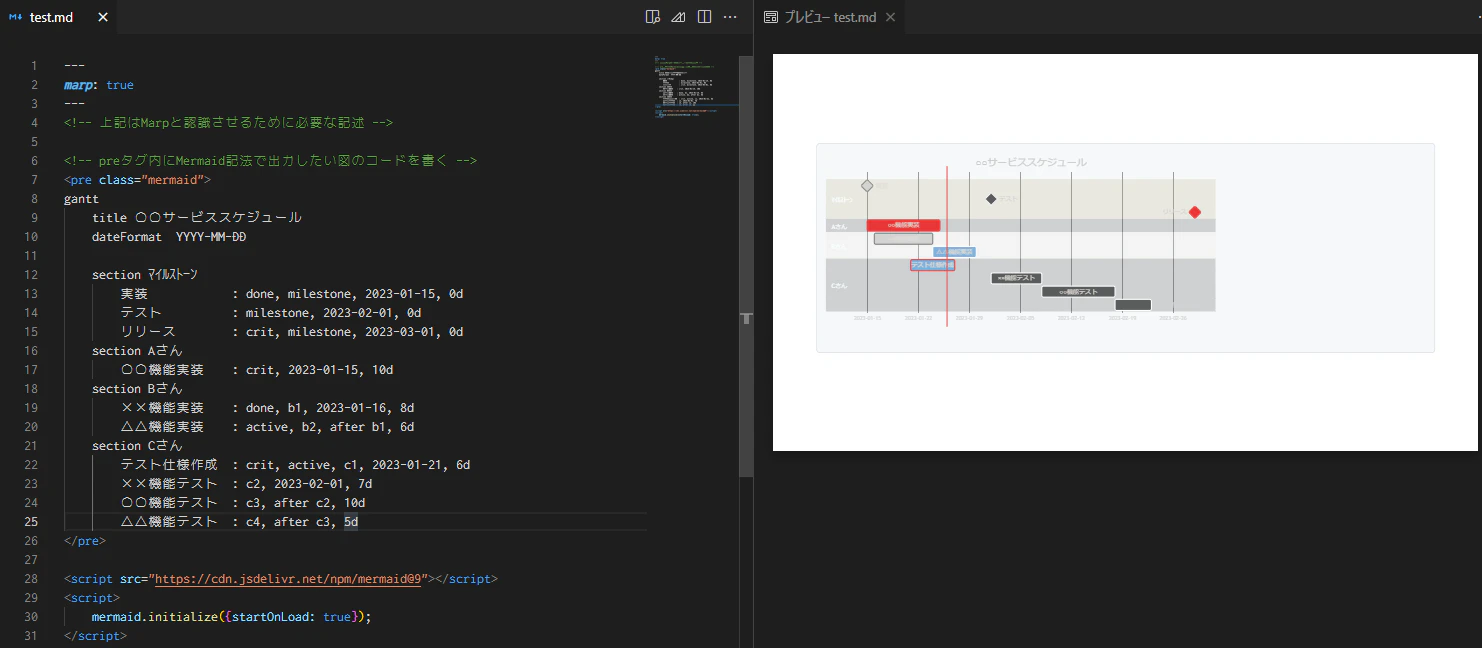Click the editor vertical scrollbar thumb
This screenshot has height=648, width=1482.
745,265
